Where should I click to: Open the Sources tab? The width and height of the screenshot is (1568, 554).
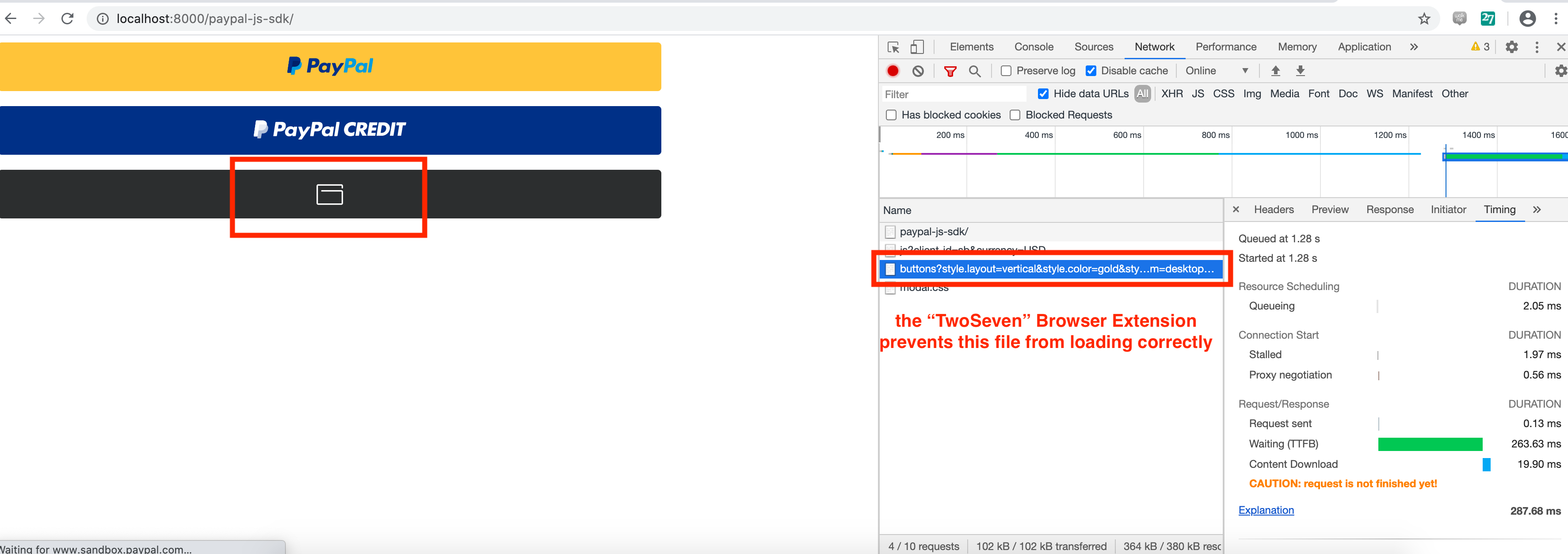[1093, 47]
